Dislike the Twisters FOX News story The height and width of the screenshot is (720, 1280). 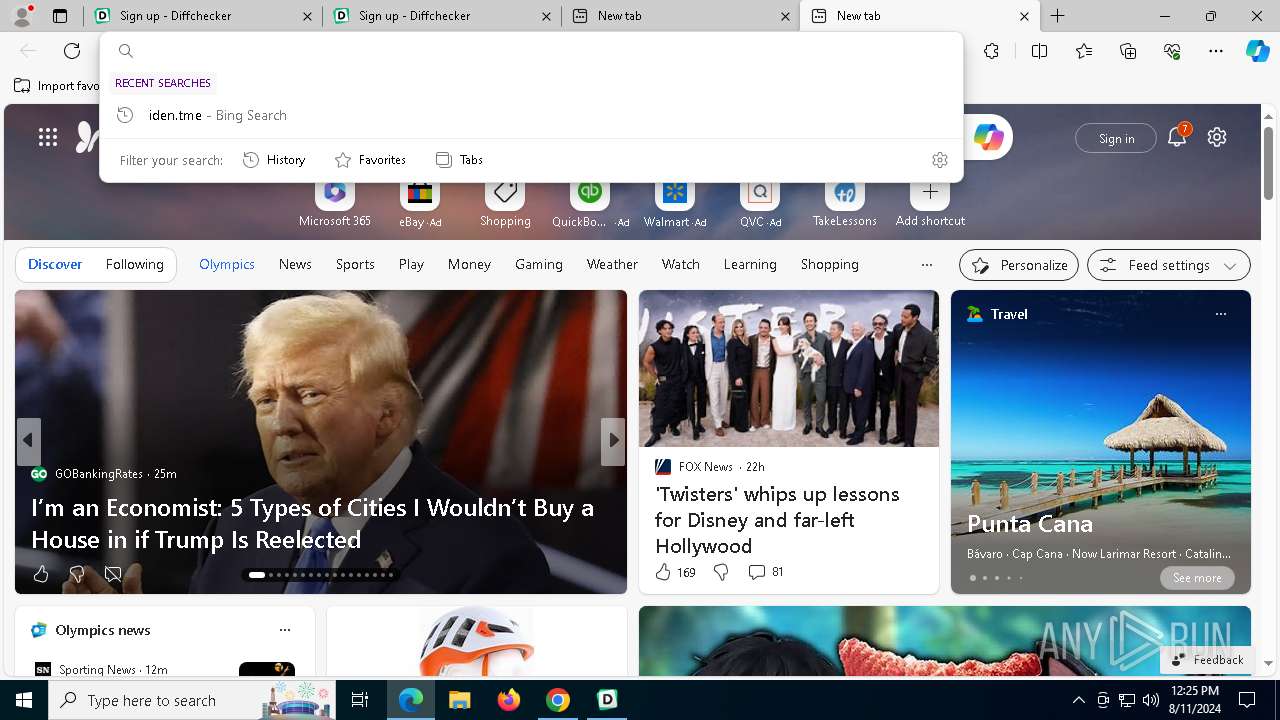click(721, 572)
